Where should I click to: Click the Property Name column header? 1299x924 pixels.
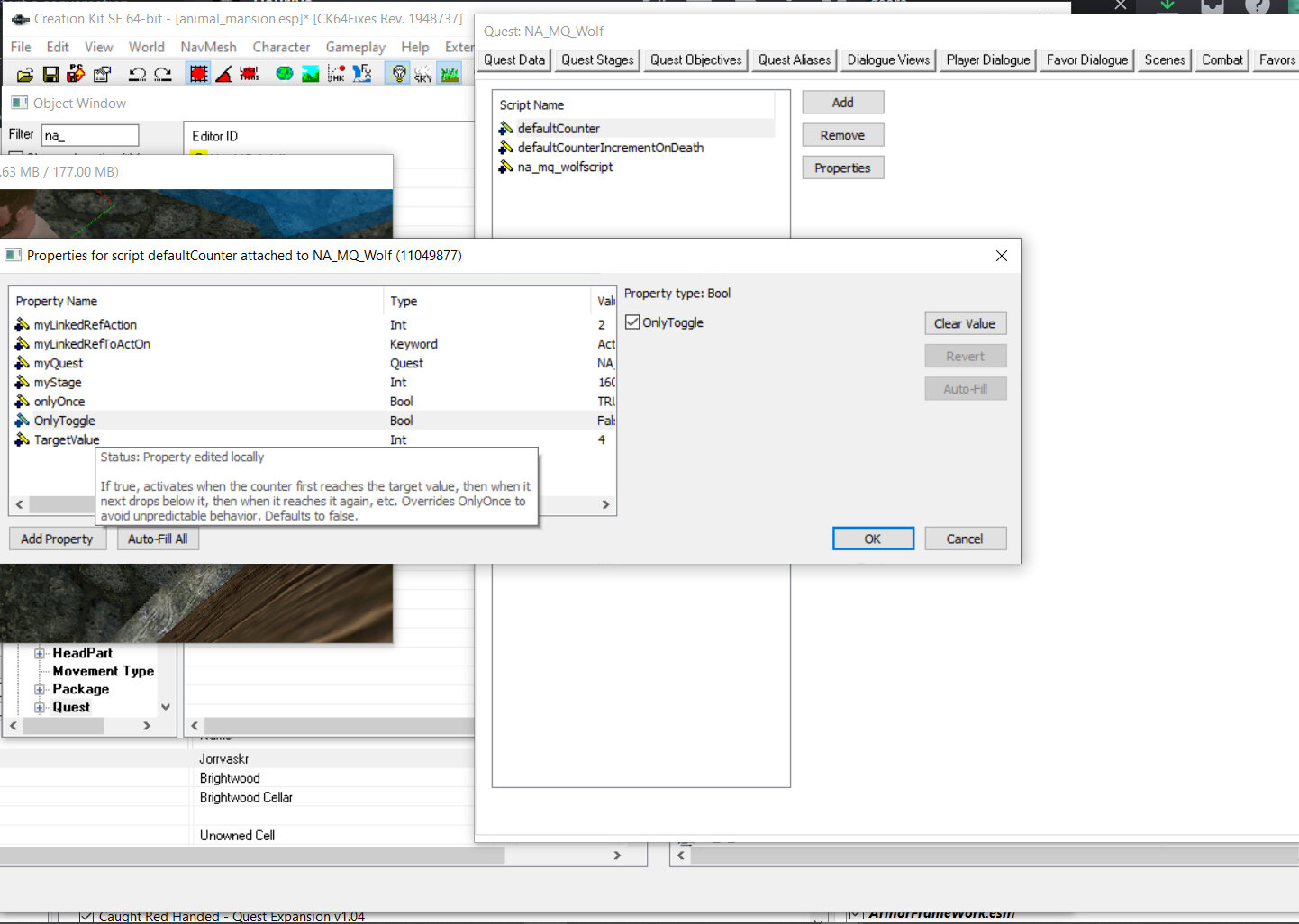pos(196,301)
